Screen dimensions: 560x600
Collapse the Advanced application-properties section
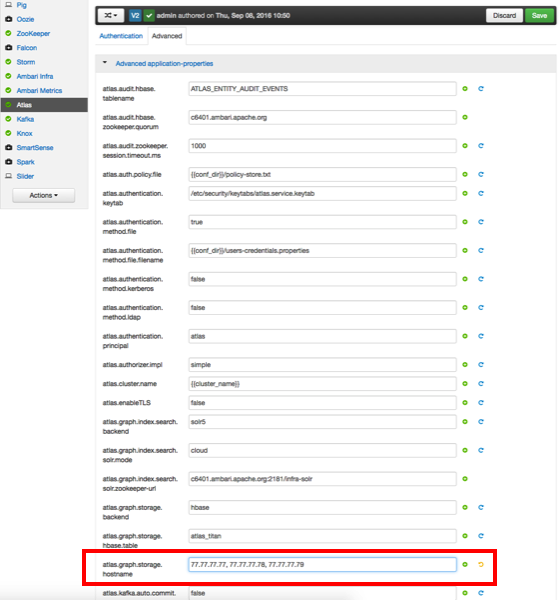click(x=105, y=62)
